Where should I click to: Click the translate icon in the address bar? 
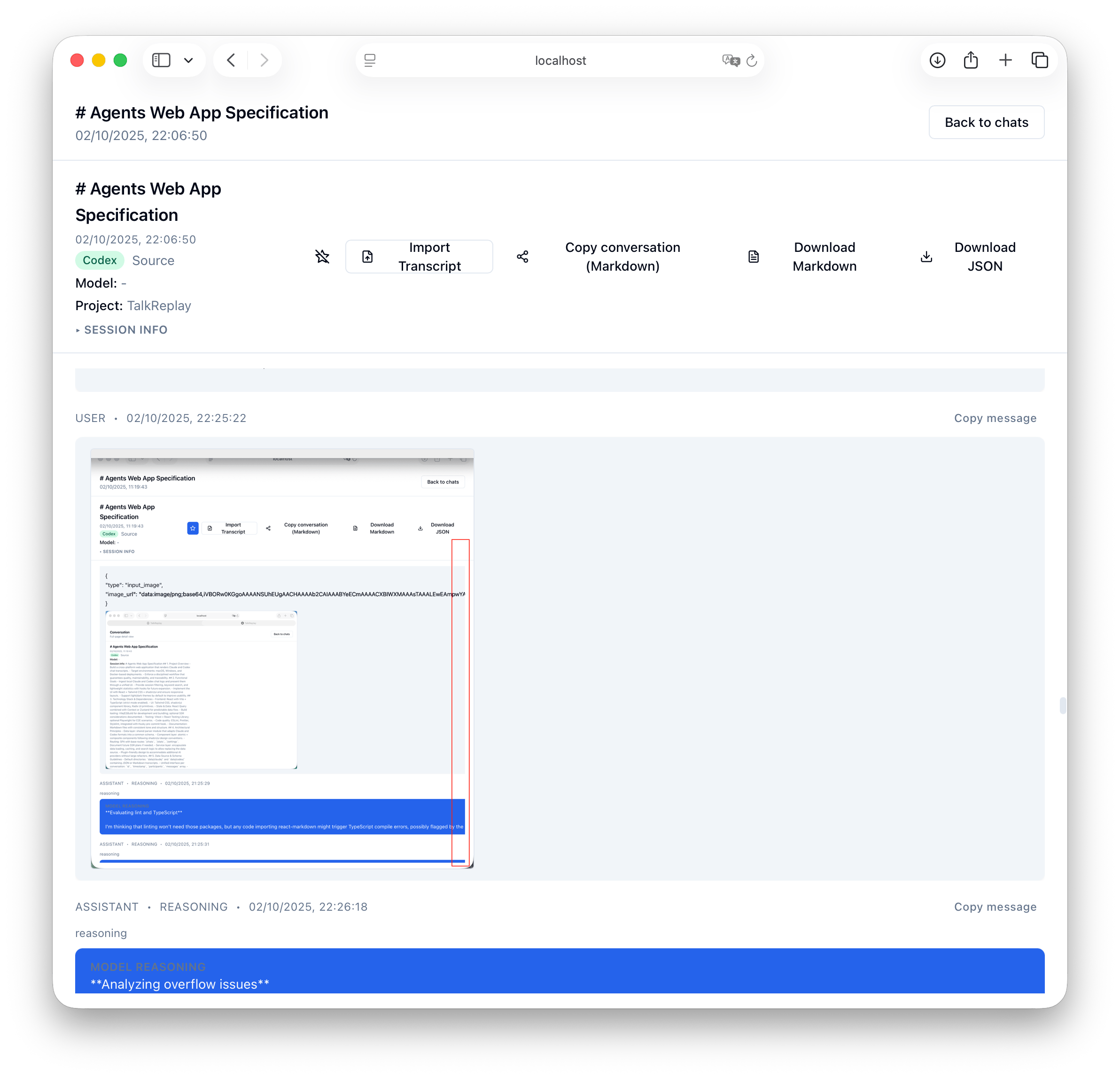pyautogui.click(x=730, y=60)
